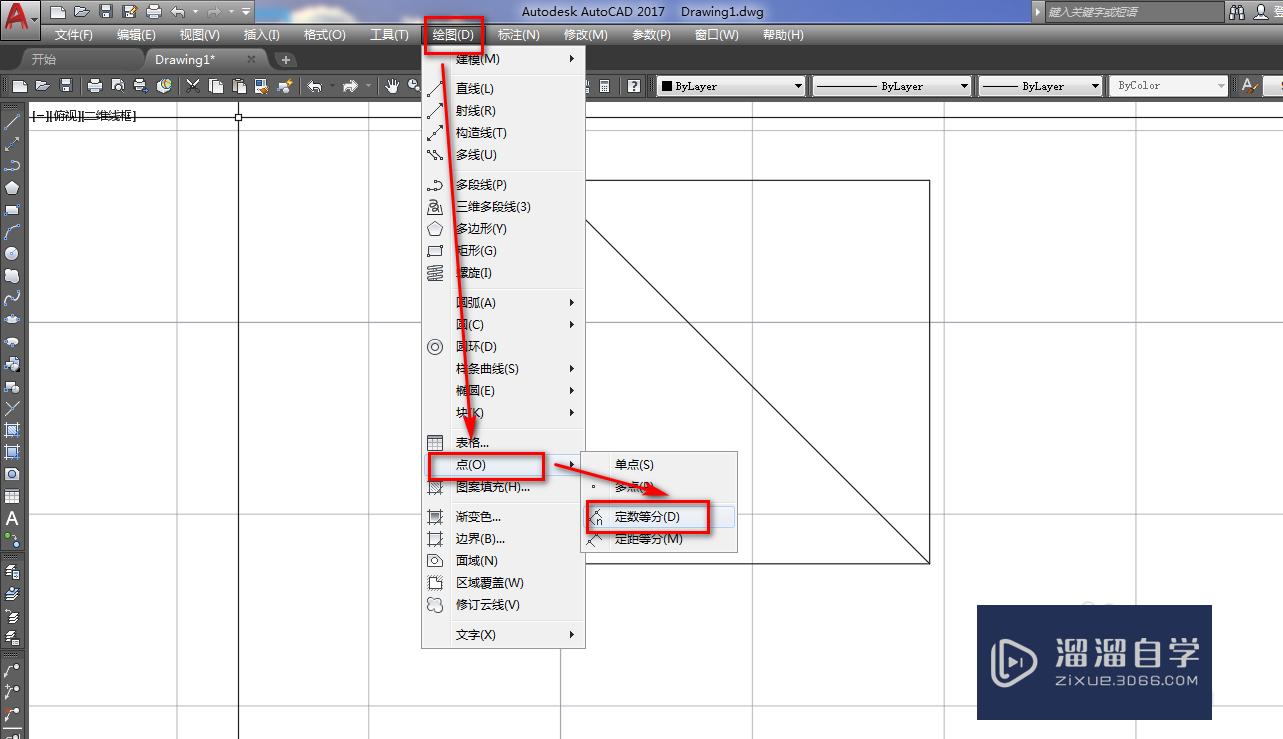Expand the 建模(M) submenu
1283x739 pixels.
click(503, 59)
